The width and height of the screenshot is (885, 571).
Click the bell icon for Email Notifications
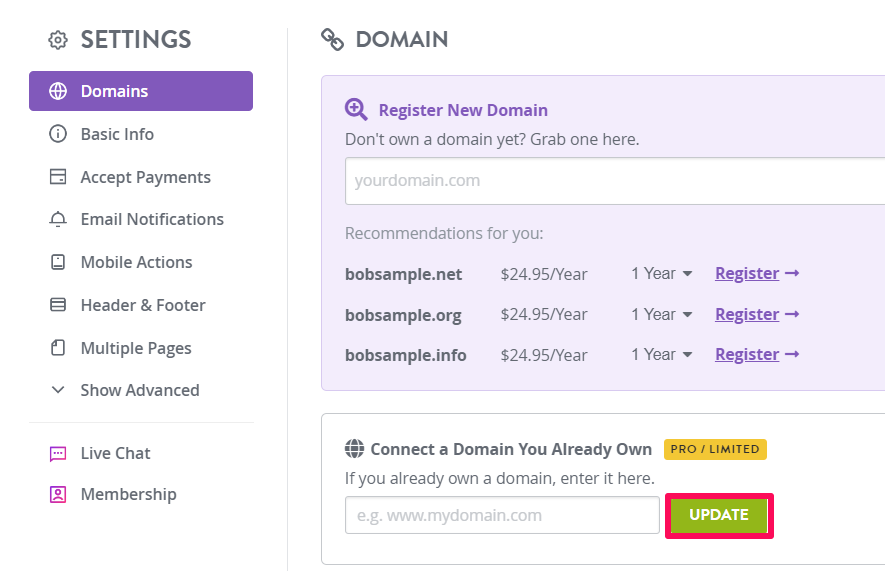(x=58, y=219)
